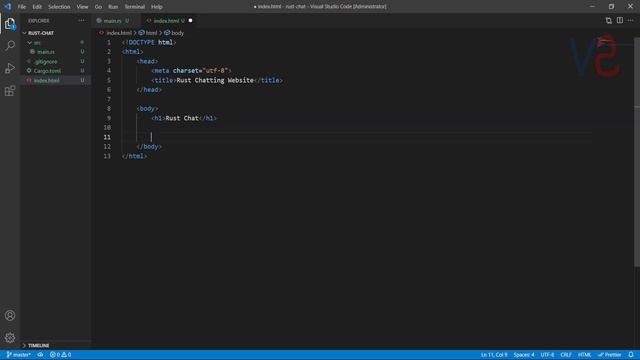This screenshot has width=640, height=360.
Task: Open the Go menu
Action: (x=98, y=7)
